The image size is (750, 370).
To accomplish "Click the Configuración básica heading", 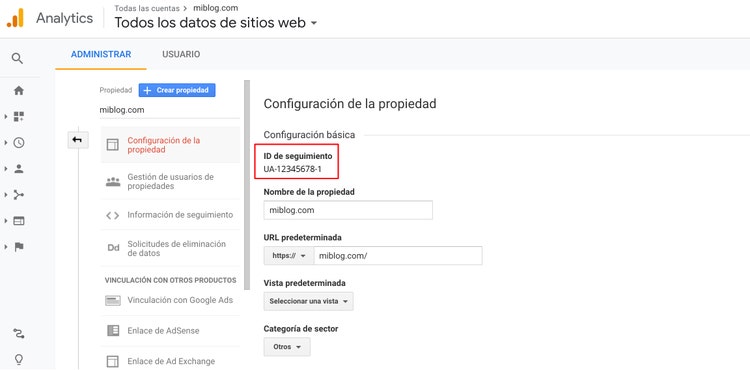I will [x=309, y=135].
